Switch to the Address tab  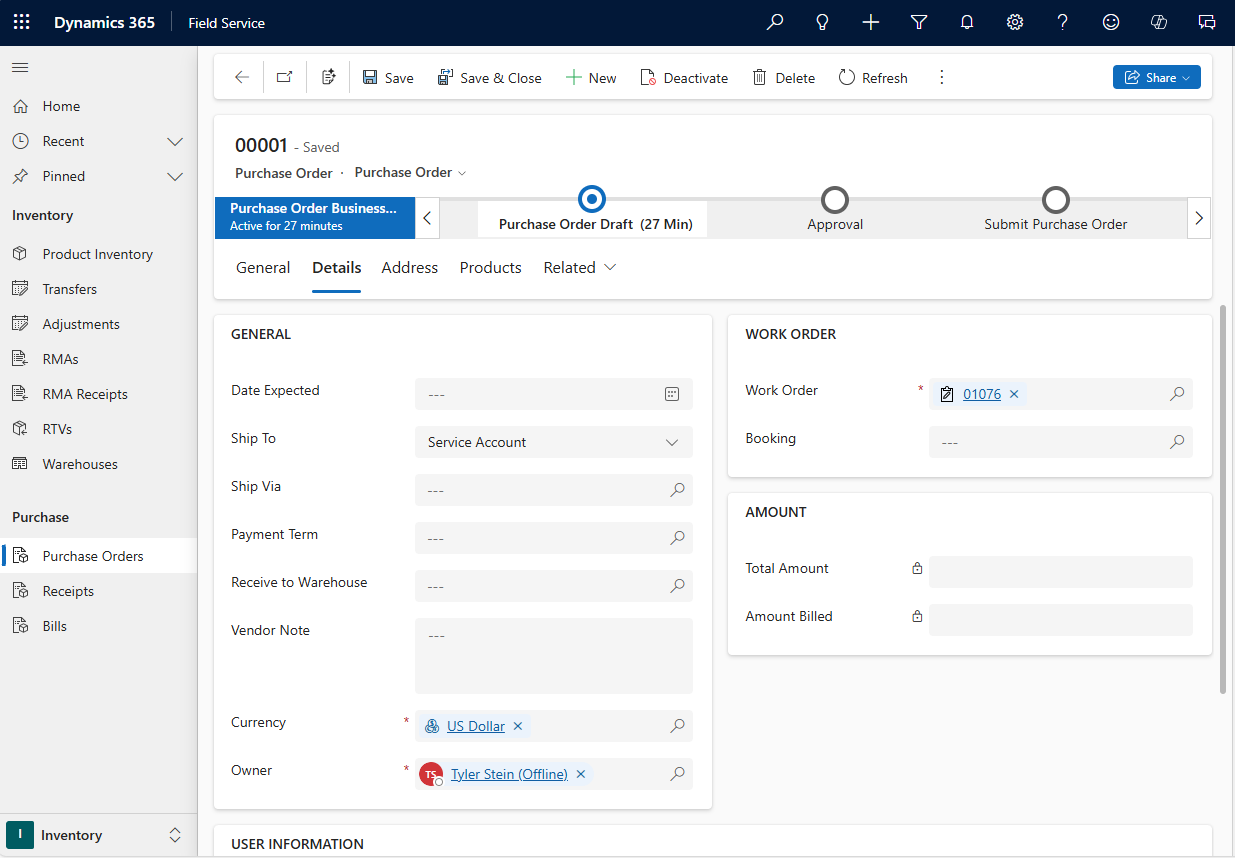(409, 267)
